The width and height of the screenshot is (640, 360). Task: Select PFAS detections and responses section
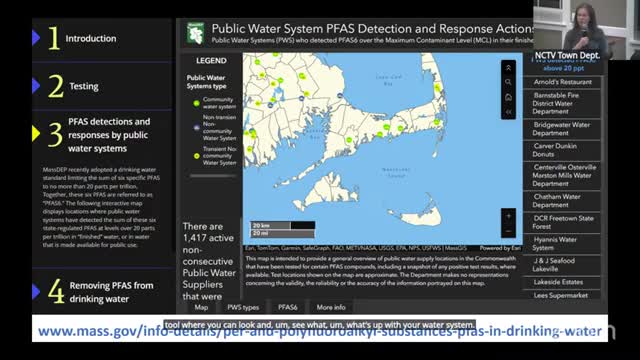[109, 135]
